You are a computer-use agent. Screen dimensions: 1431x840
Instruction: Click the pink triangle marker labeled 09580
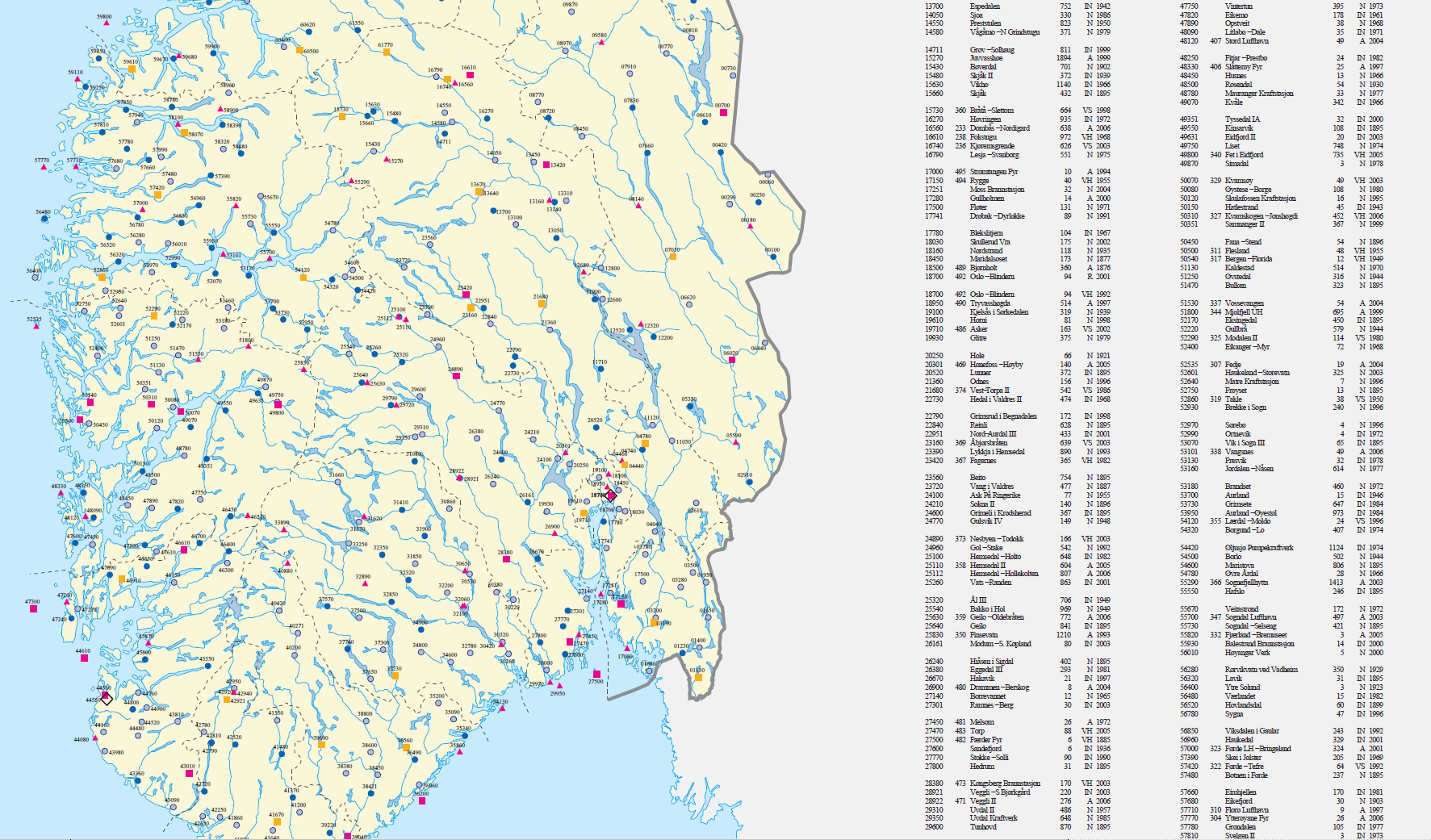tap(601, 41)
